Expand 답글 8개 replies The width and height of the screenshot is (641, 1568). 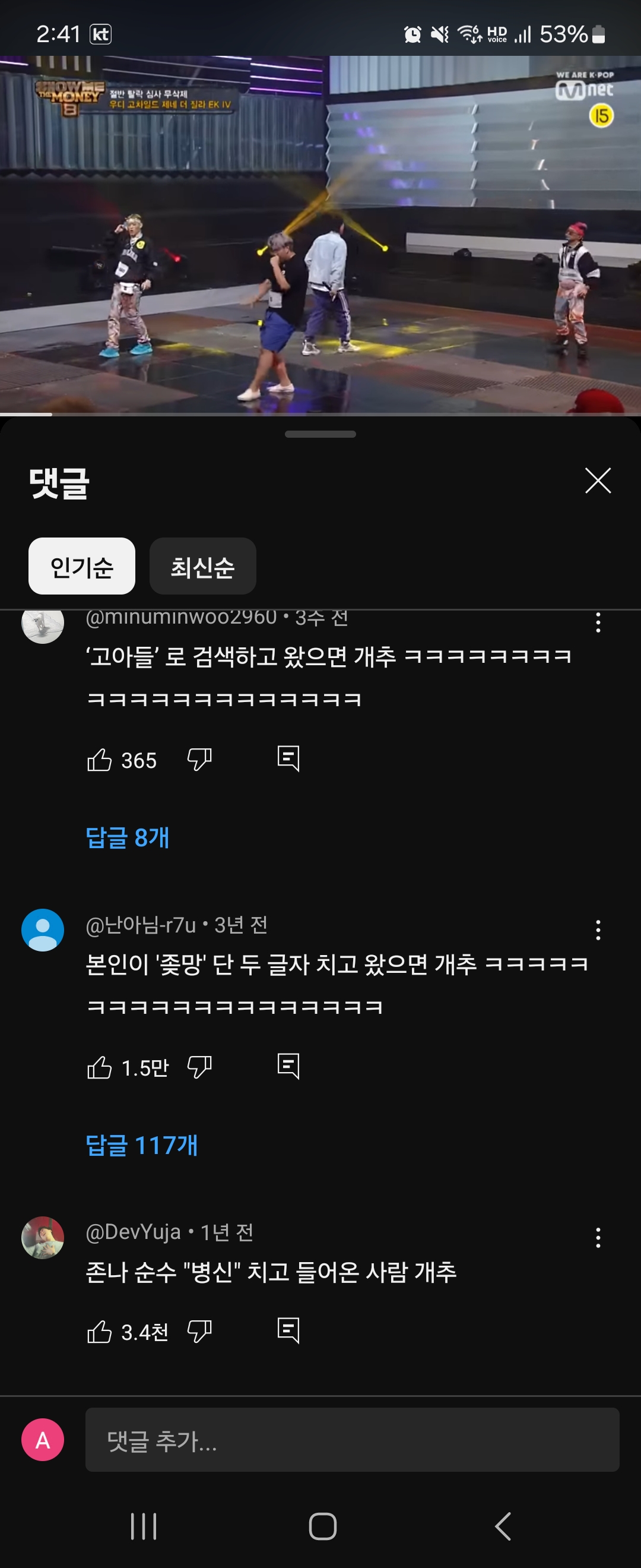pos(128,837)
